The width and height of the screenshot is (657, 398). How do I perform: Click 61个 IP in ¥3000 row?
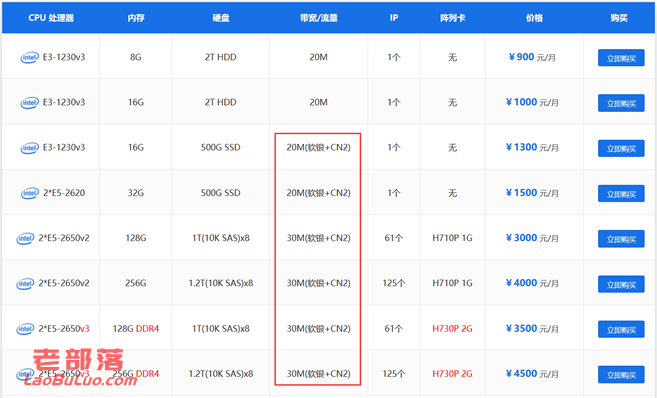click(394, 238)
